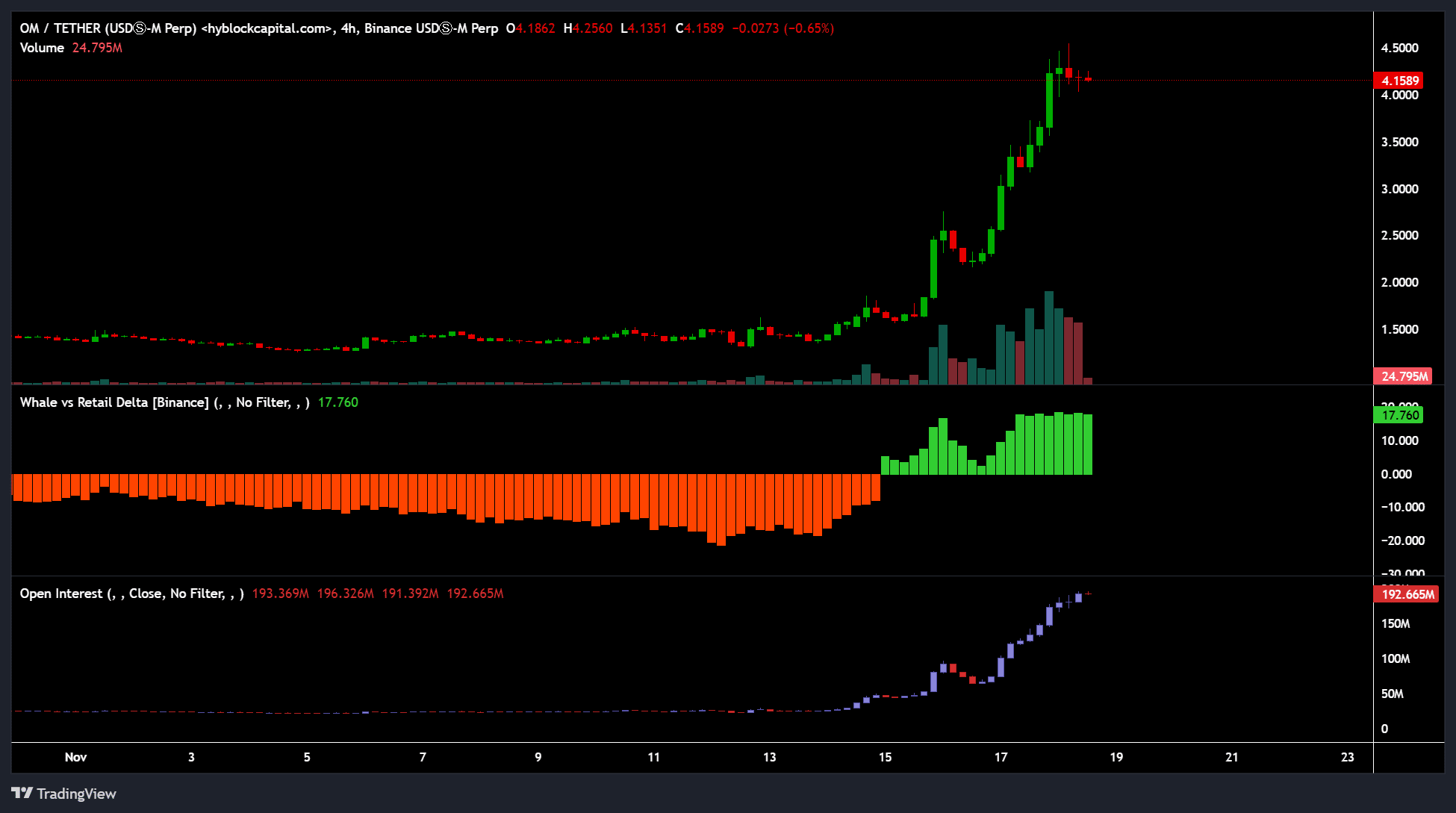Screen dimensions: 1456x813
Task: Open the Open Interest indicator legend
Action: [131, 594]
